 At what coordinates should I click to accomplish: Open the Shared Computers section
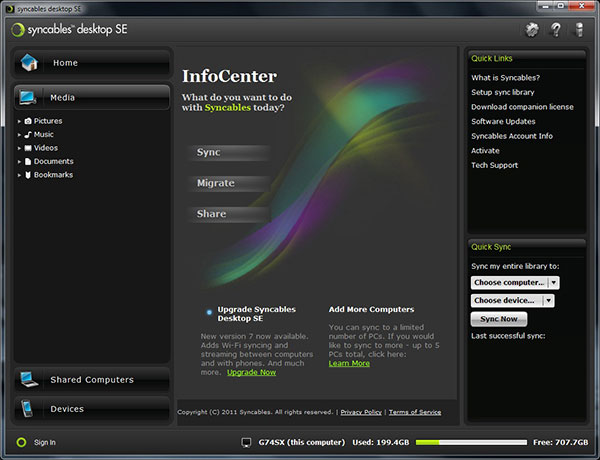pyautogui.click(x=92, y=380)
